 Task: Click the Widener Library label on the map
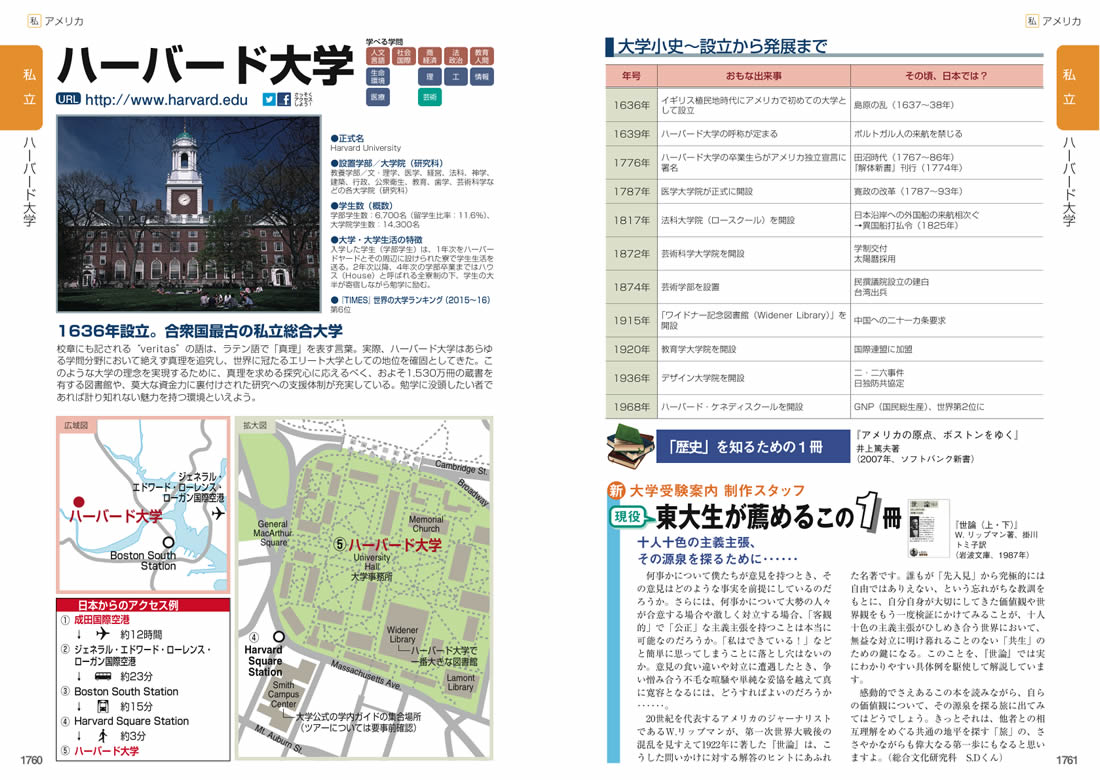click(x=402, y=635)
